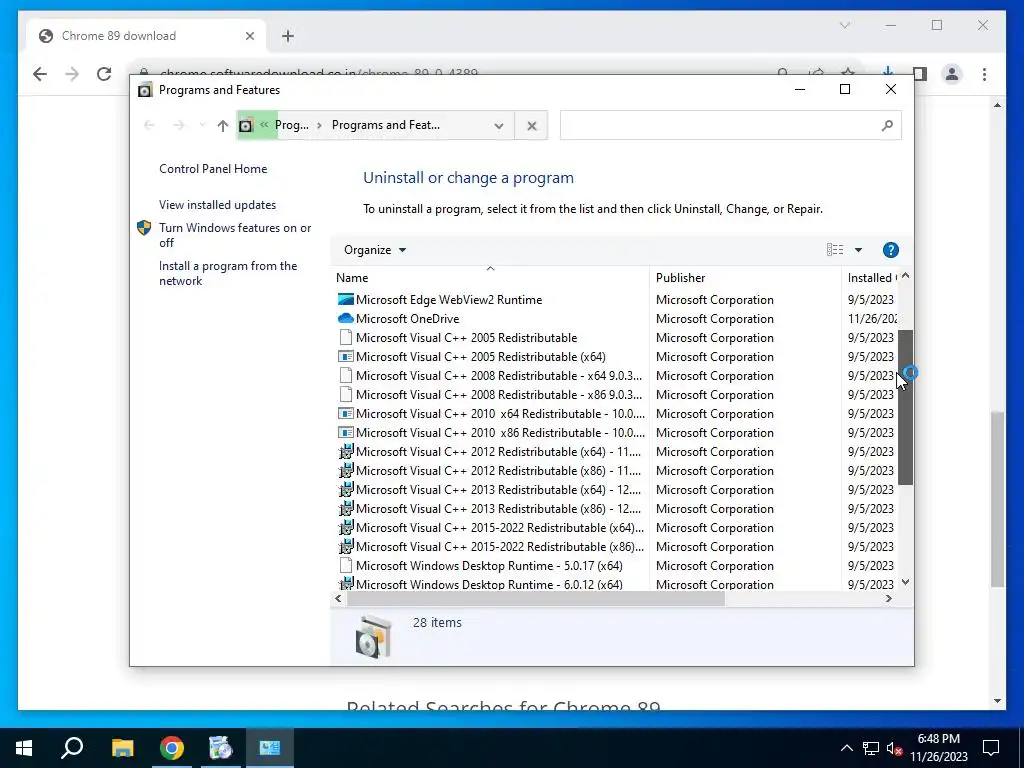Open Chrome downloads icon in toolbar
The height and width of the screenshot is (768, 1024).
pos(888,70)
